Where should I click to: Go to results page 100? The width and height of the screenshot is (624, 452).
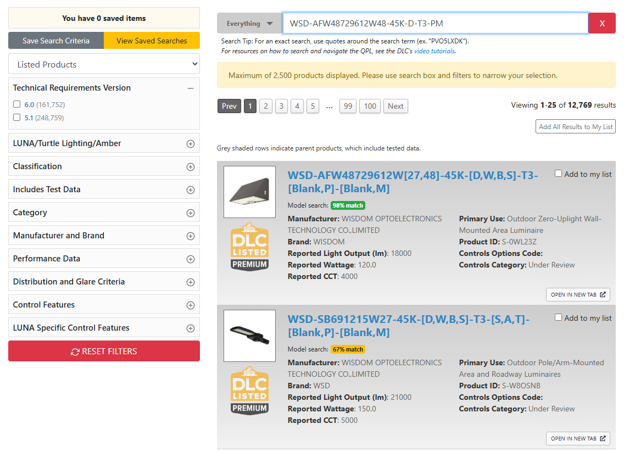tap(370, 106)
